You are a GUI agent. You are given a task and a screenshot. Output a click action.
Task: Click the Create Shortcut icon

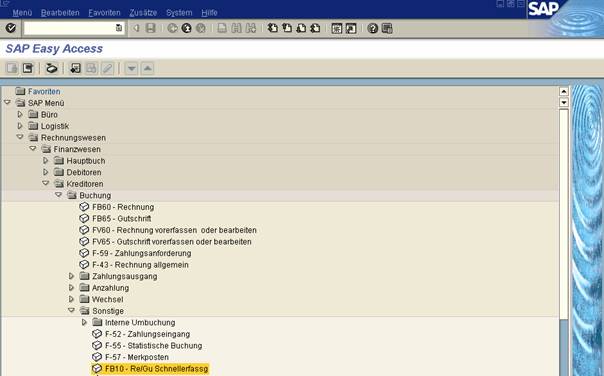tap(351, 28)
